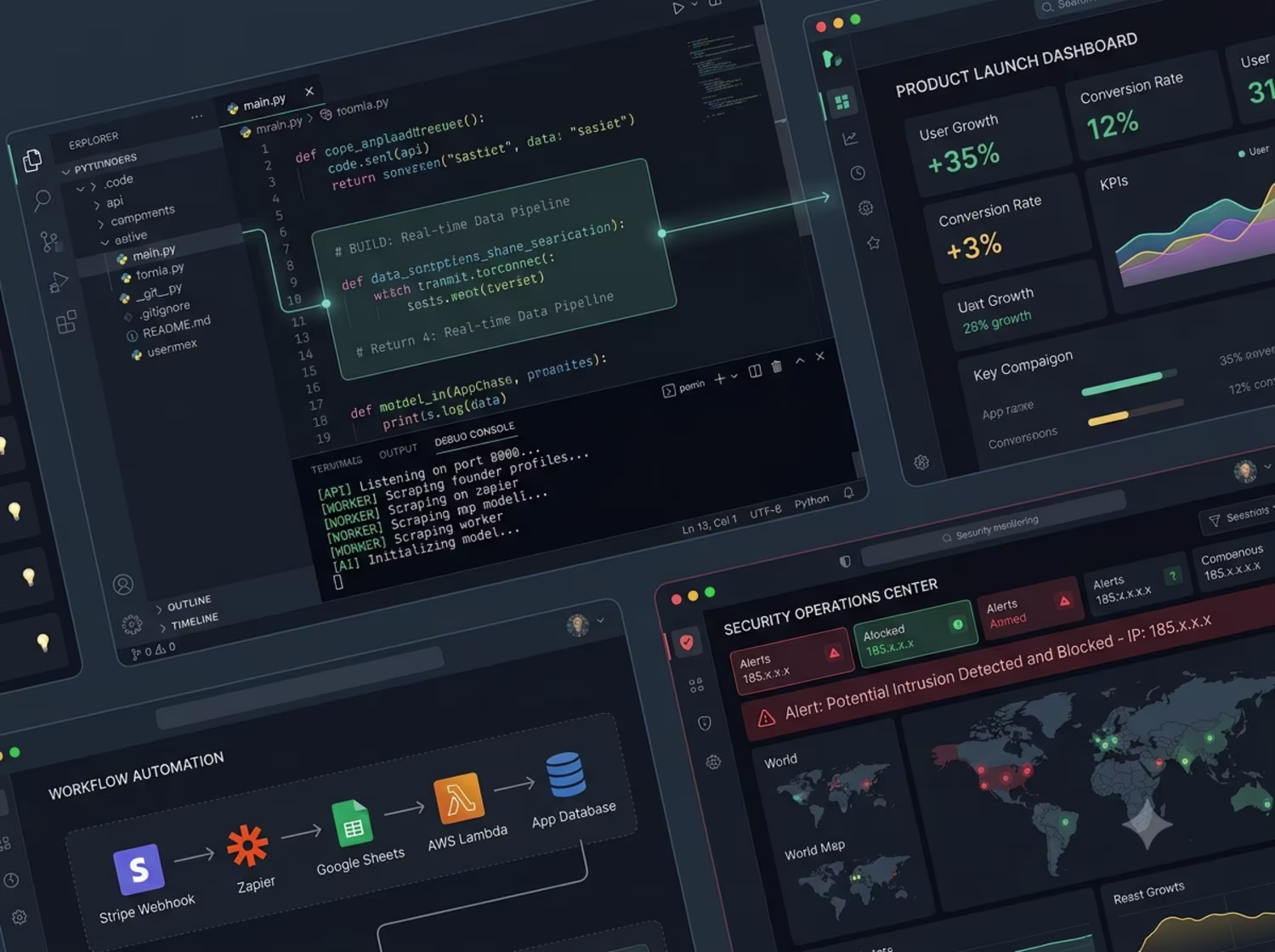Open the gear icon in Security sidebar
Viewport: 1275px width, 952px height.
[713, 762]
